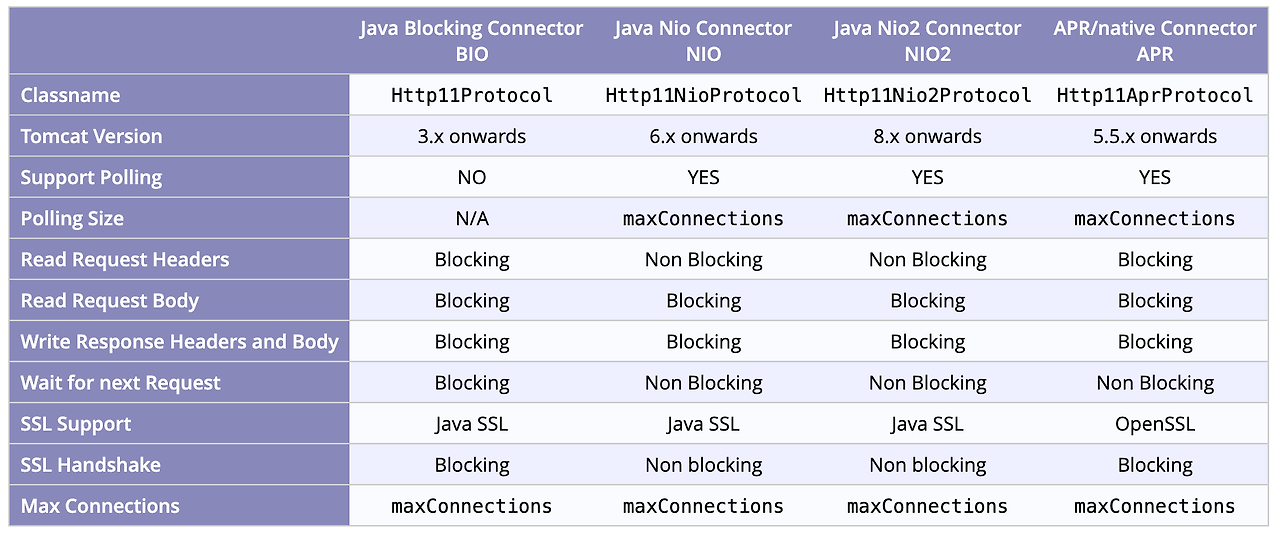Viewport: 1280px width, 534px height.
Task: Select the Java Nio Connector NIO header
Action: point(703,41)
